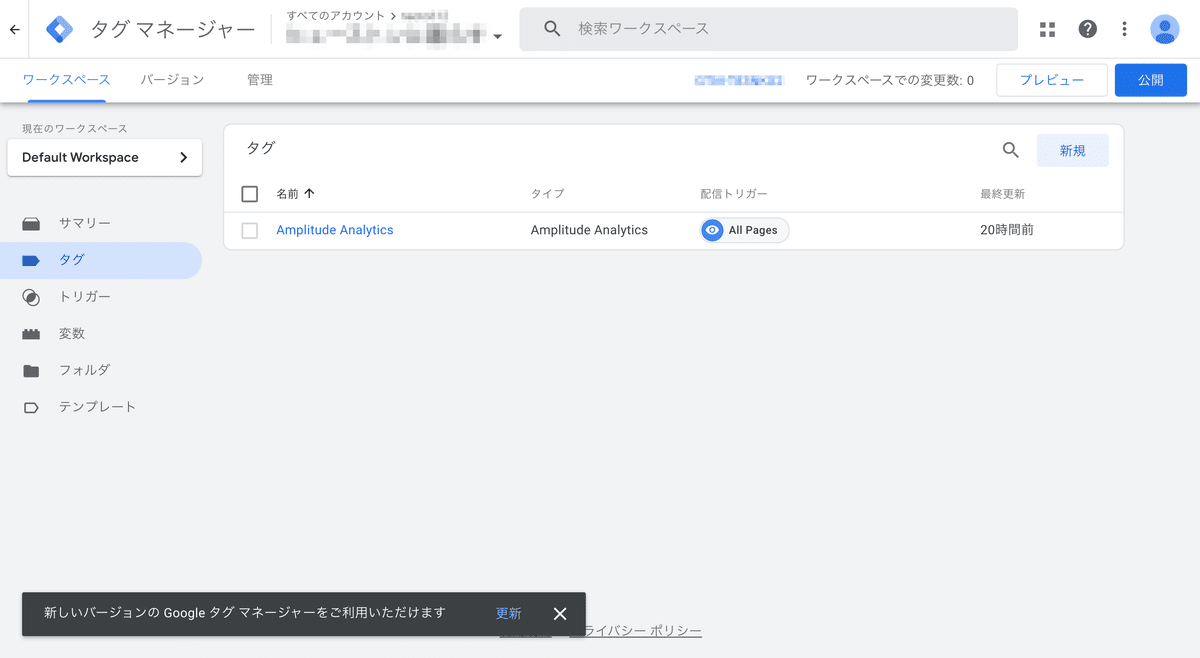This screenshot has height=658, width=1200.
Task: Switch to the ワークスペース tab
Action: point(66,80)
